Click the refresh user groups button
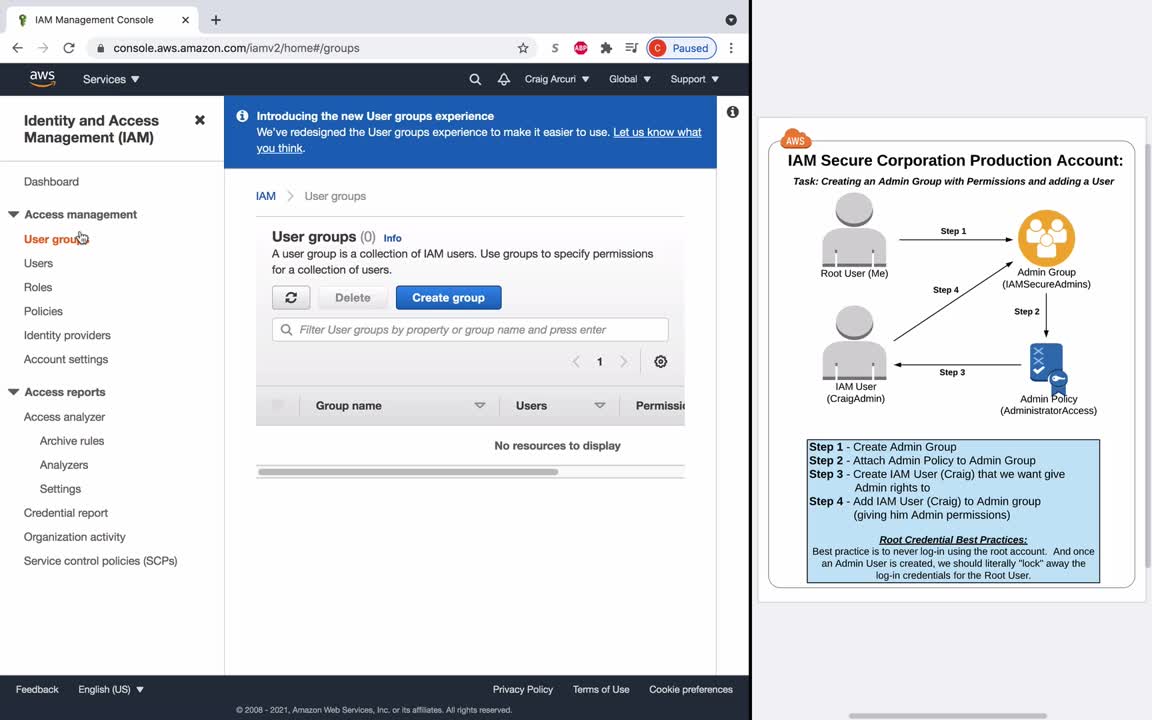Screen dimensions: 1152x720 [291, 298]
